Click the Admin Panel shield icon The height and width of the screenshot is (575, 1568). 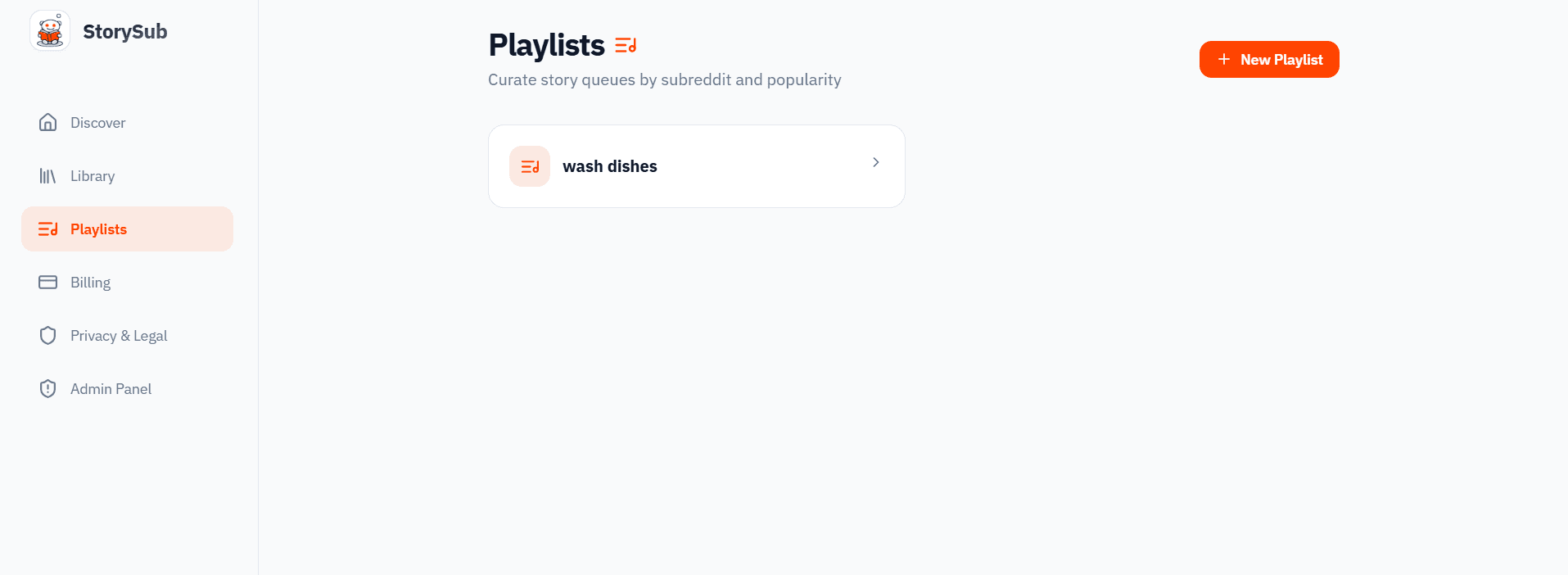click(x=48, y=388)
